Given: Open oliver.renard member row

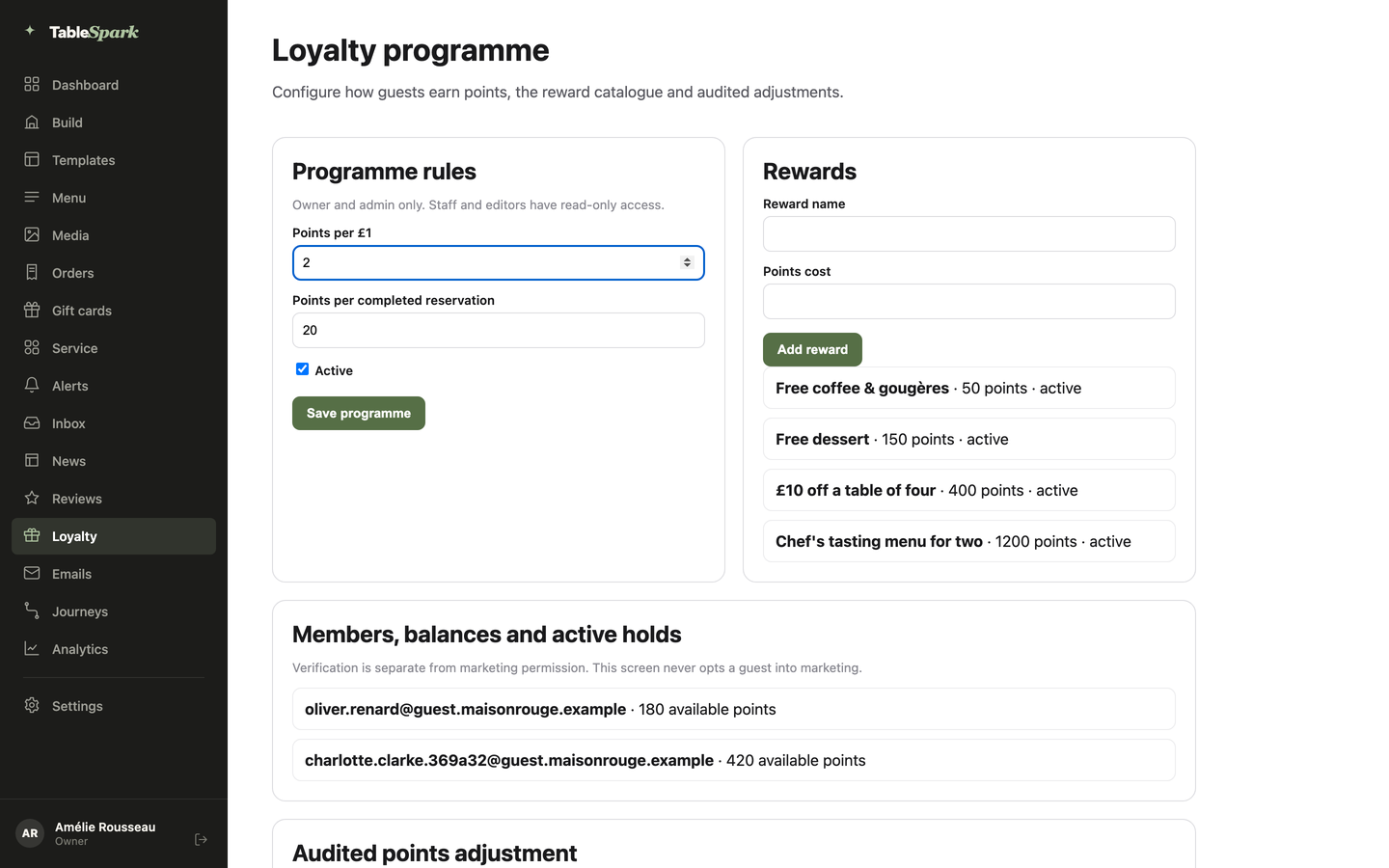Looking at the screenshot, I should pyautogui.click(x=733, y=709).
